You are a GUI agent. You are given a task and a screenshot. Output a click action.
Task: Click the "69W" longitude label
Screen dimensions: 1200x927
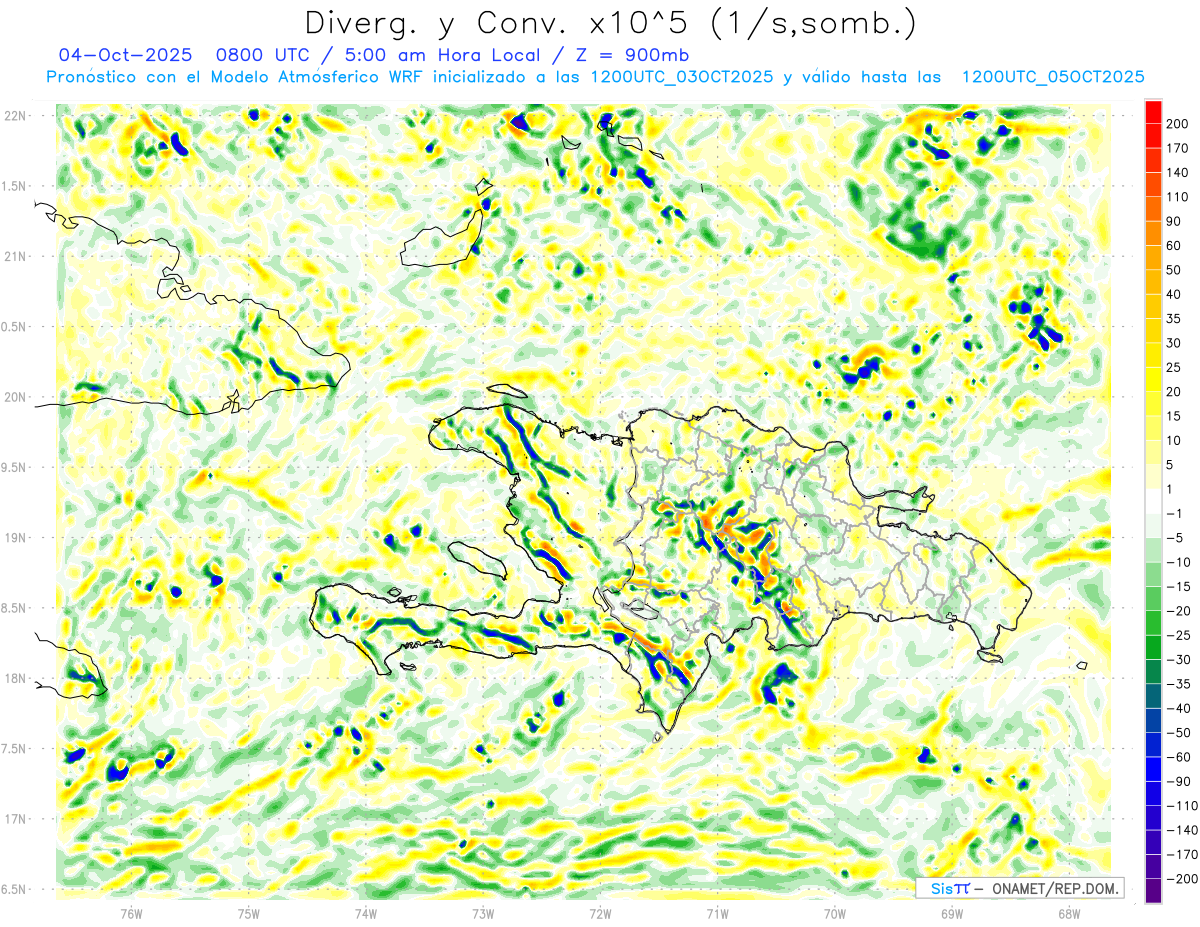952,913
